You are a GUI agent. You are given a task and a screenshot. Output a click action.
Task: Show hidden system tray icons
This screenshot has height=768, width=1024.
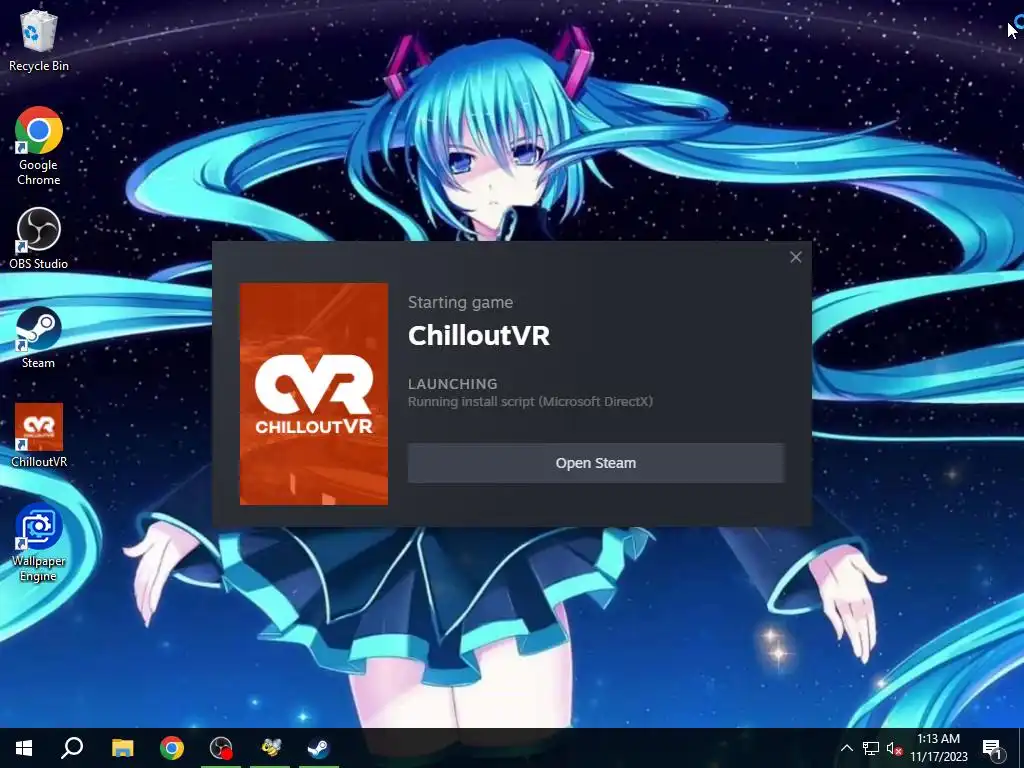coord(846,748)
